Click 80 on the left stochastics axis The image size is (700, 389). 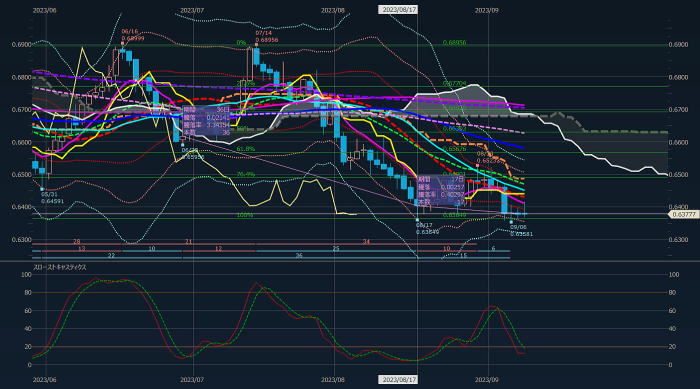pyautogui.click(x=28, y=293)
